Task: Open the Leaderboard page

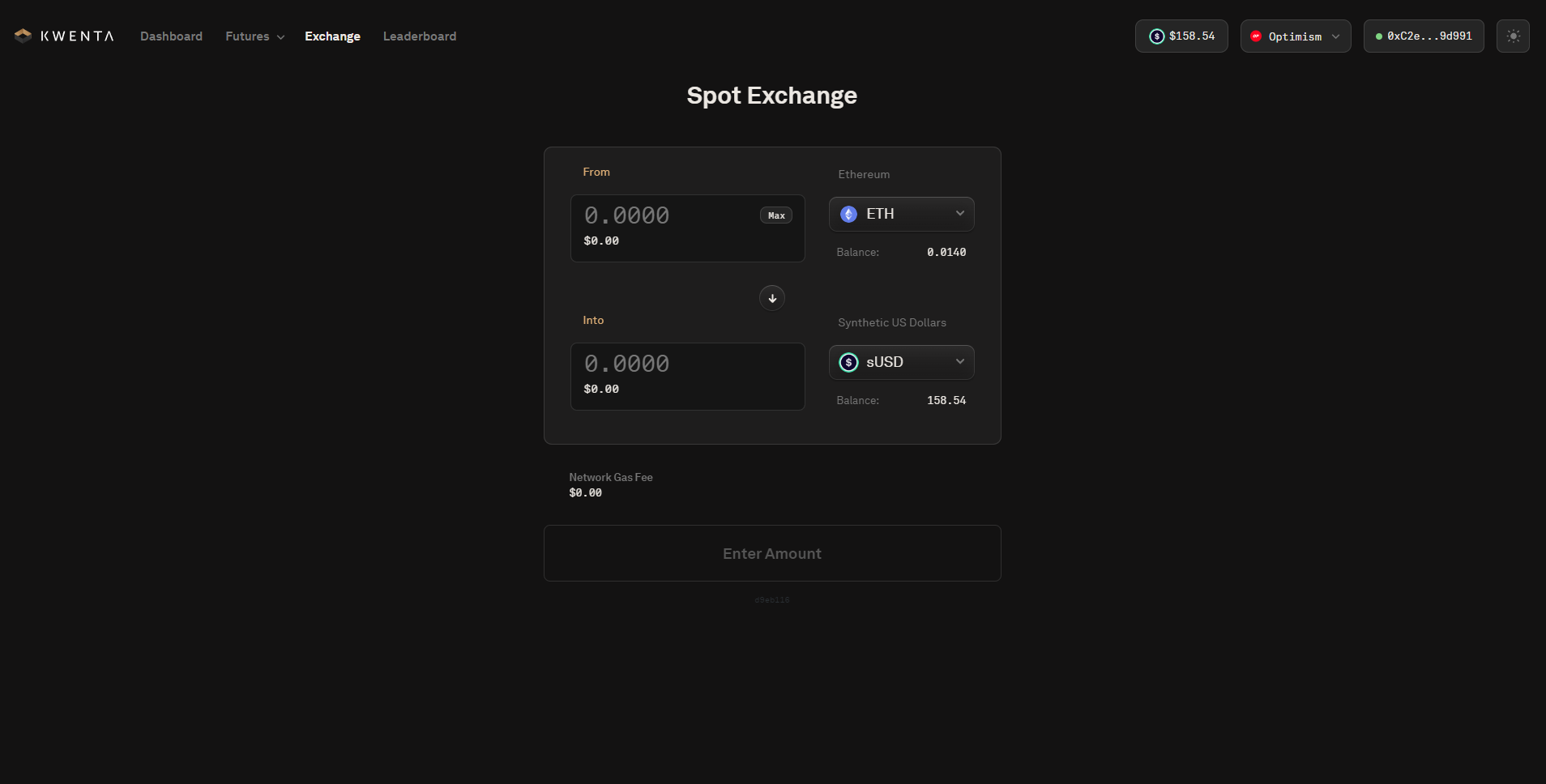Action: [x=419, y=36]
